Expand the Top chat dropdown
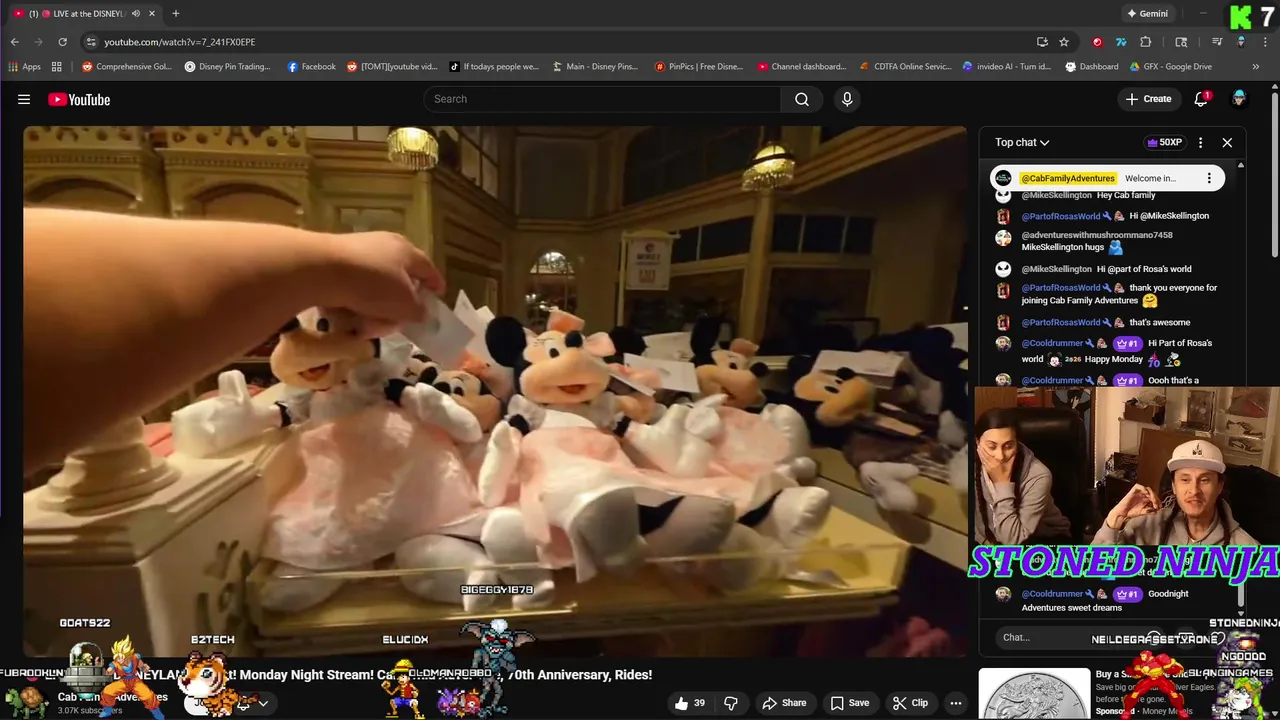The height and width of the screenshot is (720, 1280). 1022,142
